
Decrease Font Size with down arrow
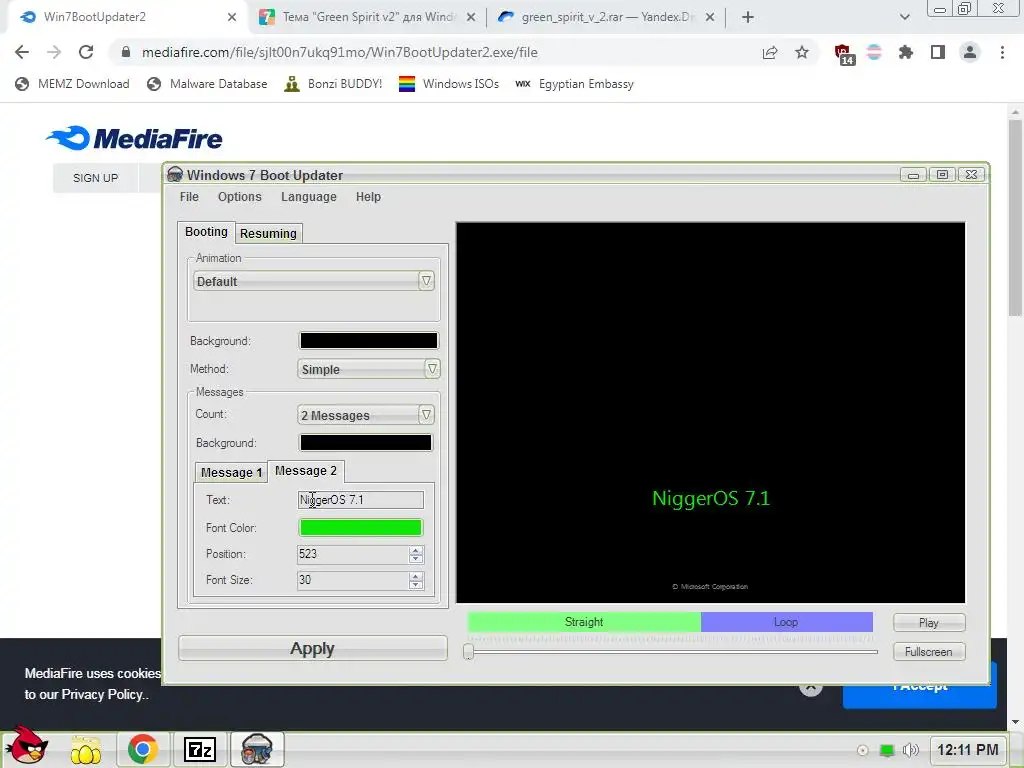pos(416,585)
